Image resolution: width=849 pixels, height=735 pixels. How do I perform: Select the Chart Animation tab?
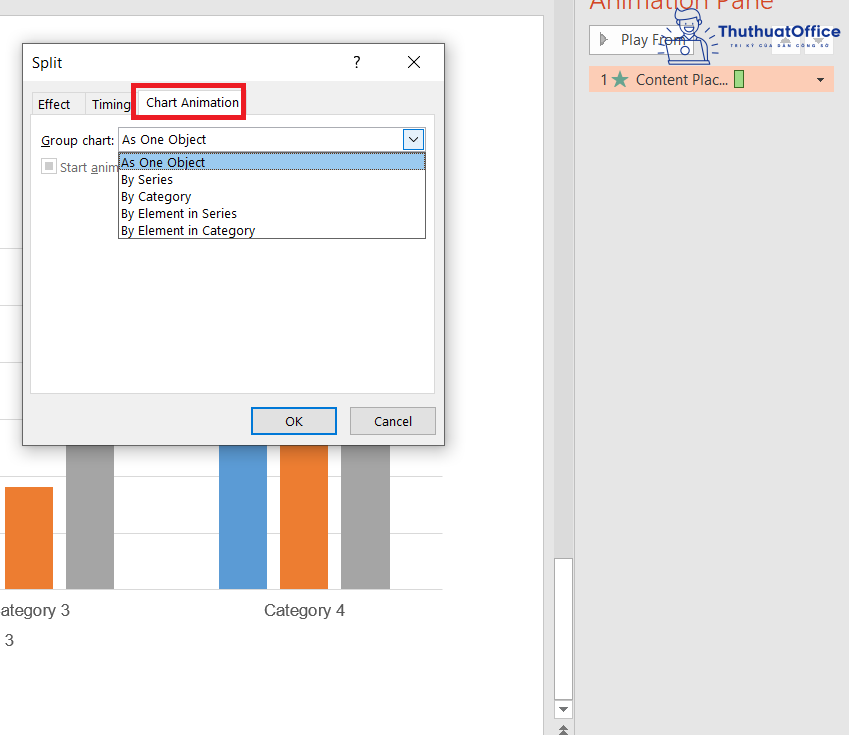coord(192,102)
